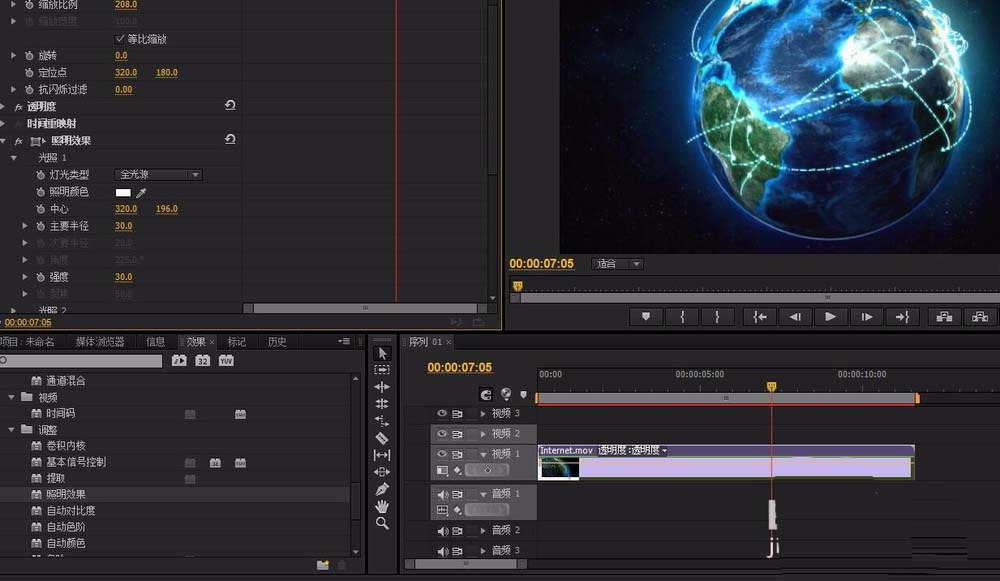Select the Ripple Edit tool

pyautogui.click(x=382, y=386)
